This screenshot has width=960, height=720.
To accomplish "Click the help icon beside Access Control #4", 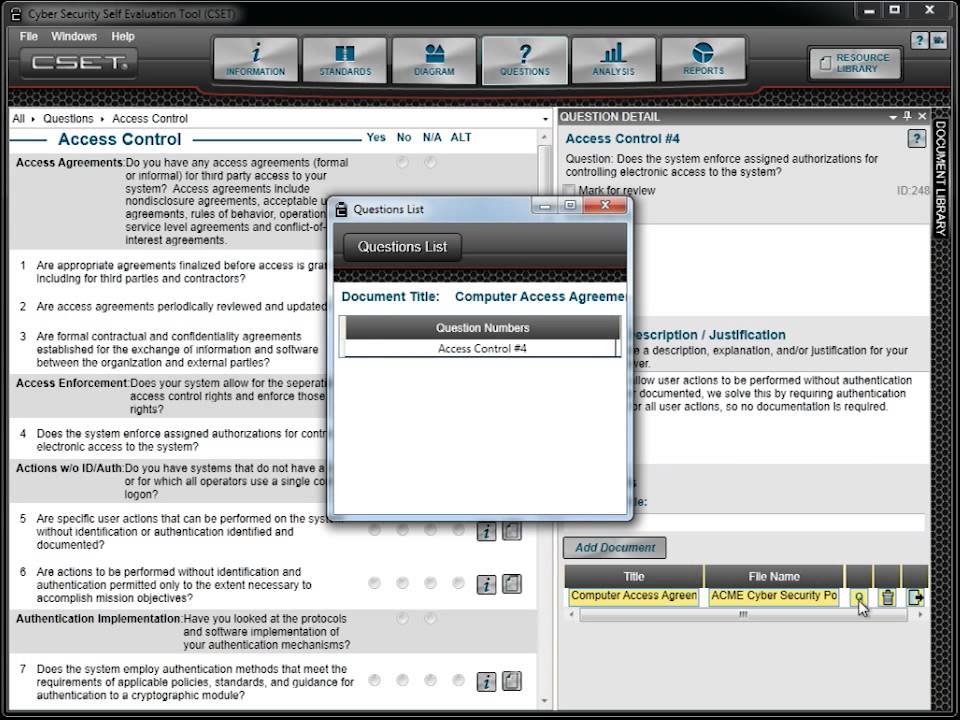I will (916, 138).
